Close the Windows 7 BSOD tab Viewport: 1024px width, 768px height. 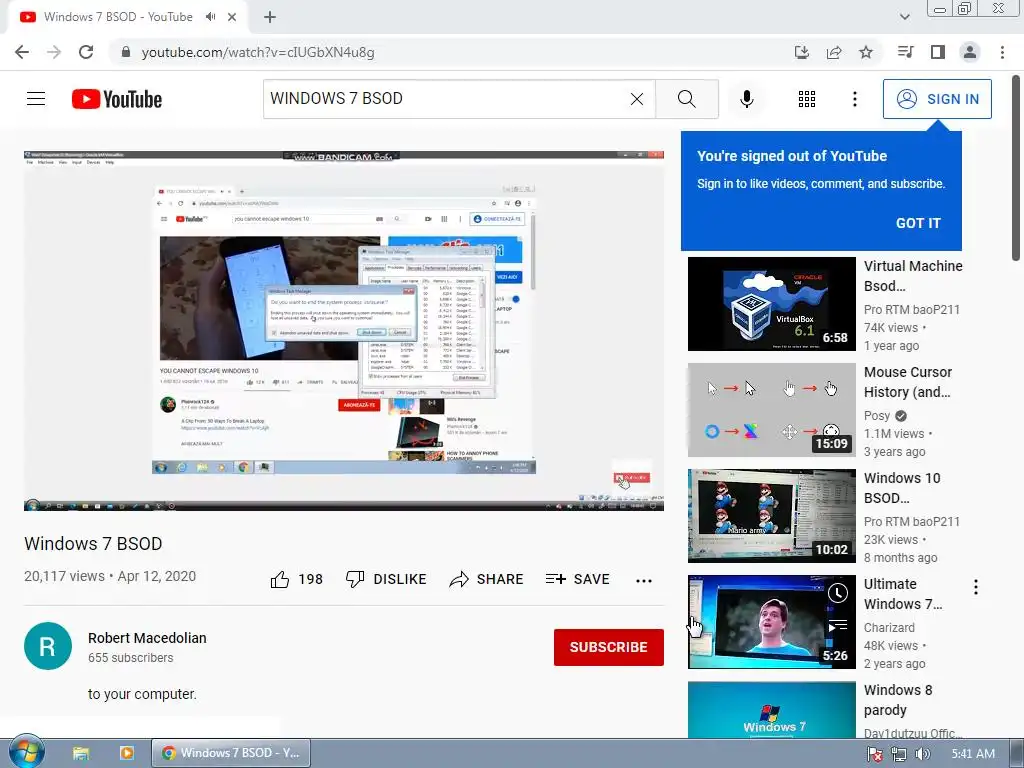[232, 17]
